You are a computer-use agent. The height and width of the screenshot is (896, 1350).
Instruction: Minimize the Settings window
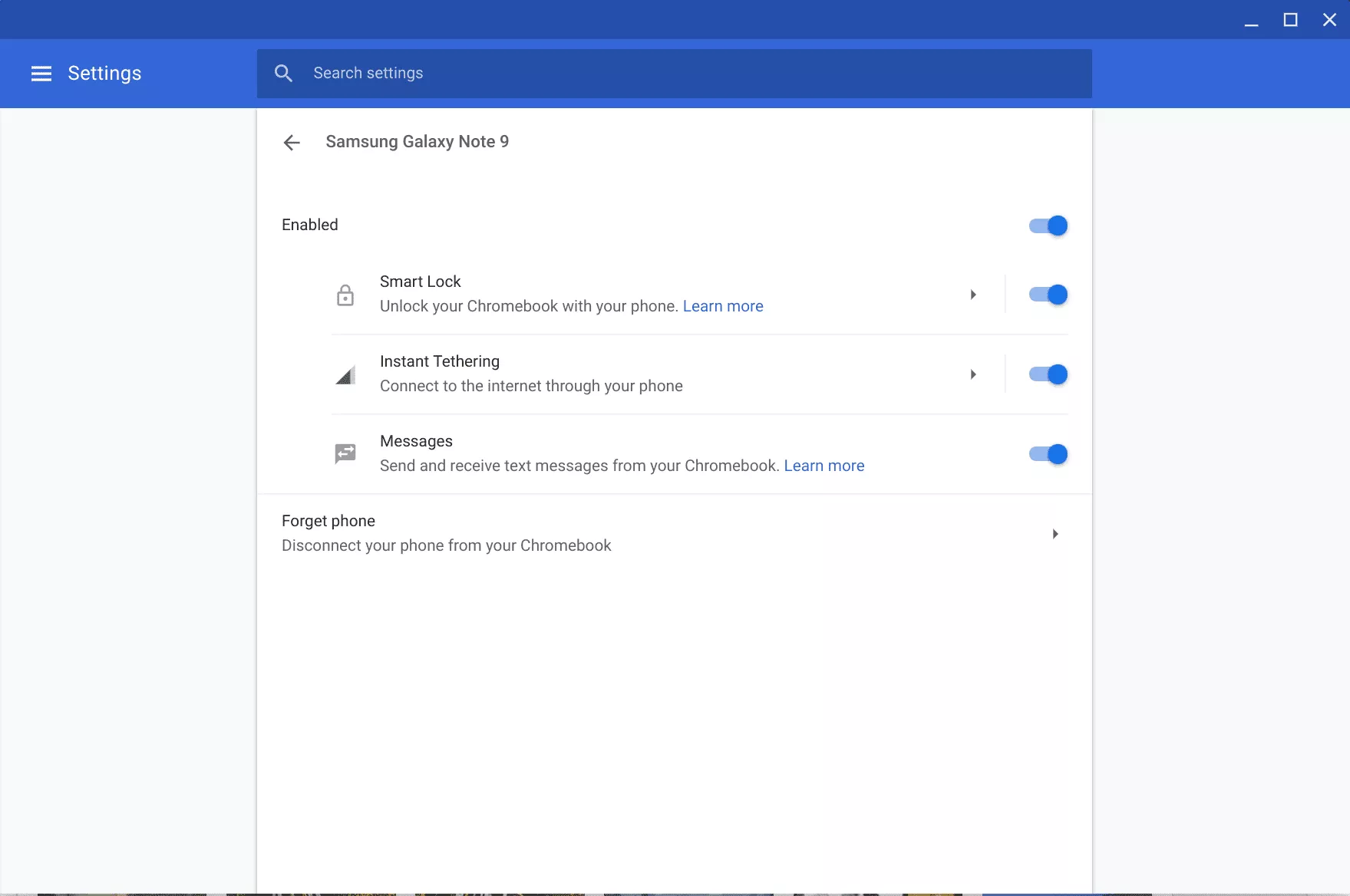(1251, 21)
